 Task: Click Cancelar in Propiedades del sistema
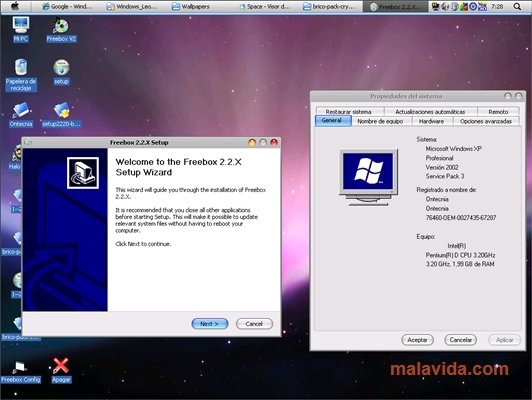coord(460,340)
